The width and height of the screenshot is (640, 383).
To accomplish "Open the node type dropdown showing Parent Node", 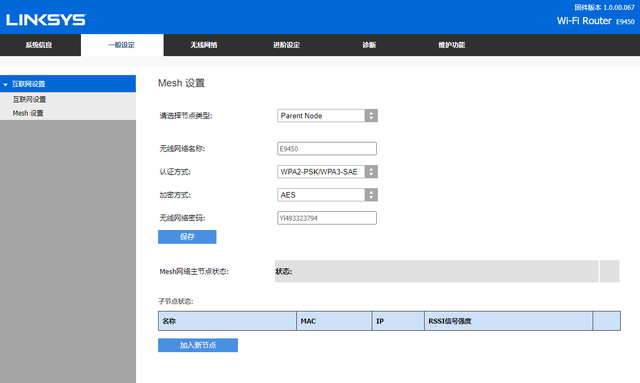I will (327, 116).
